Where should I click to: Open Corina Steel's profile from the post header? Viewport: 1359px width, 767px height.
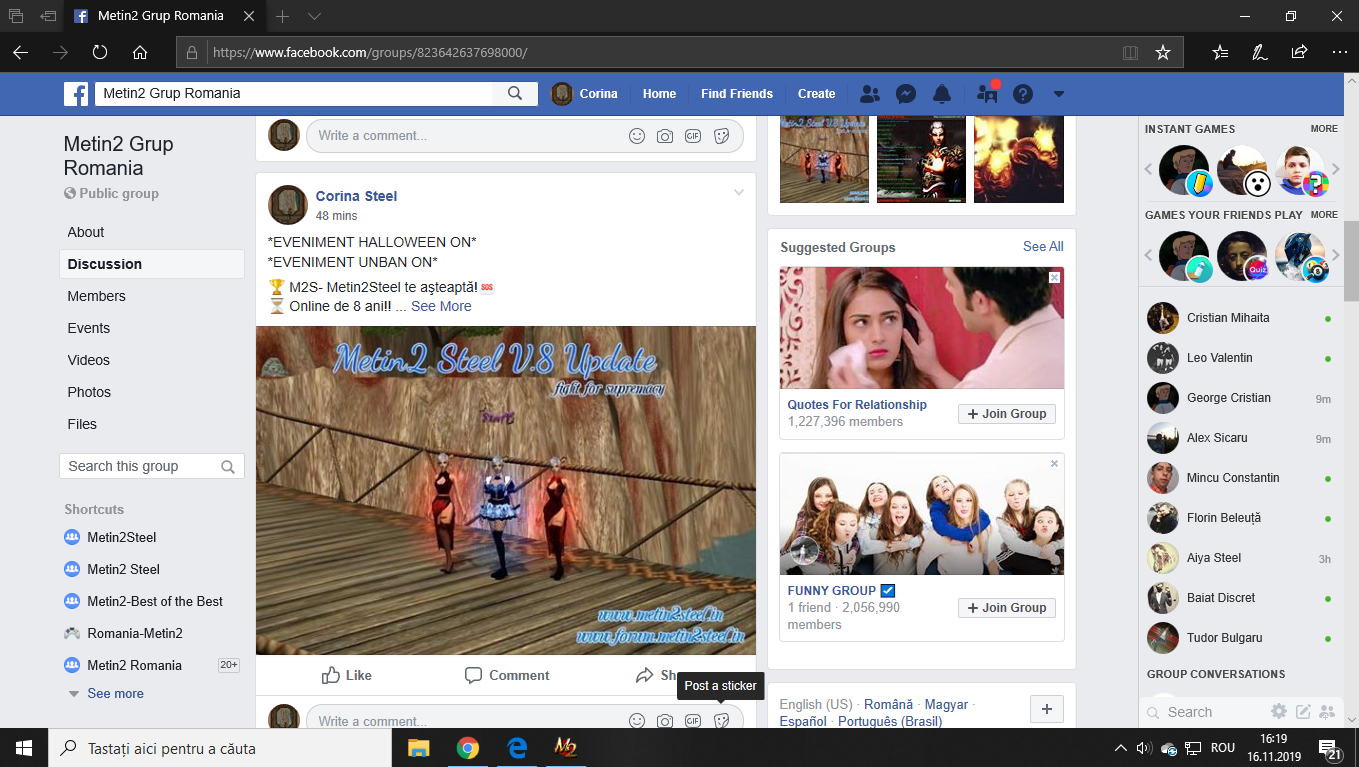(356, 196)
